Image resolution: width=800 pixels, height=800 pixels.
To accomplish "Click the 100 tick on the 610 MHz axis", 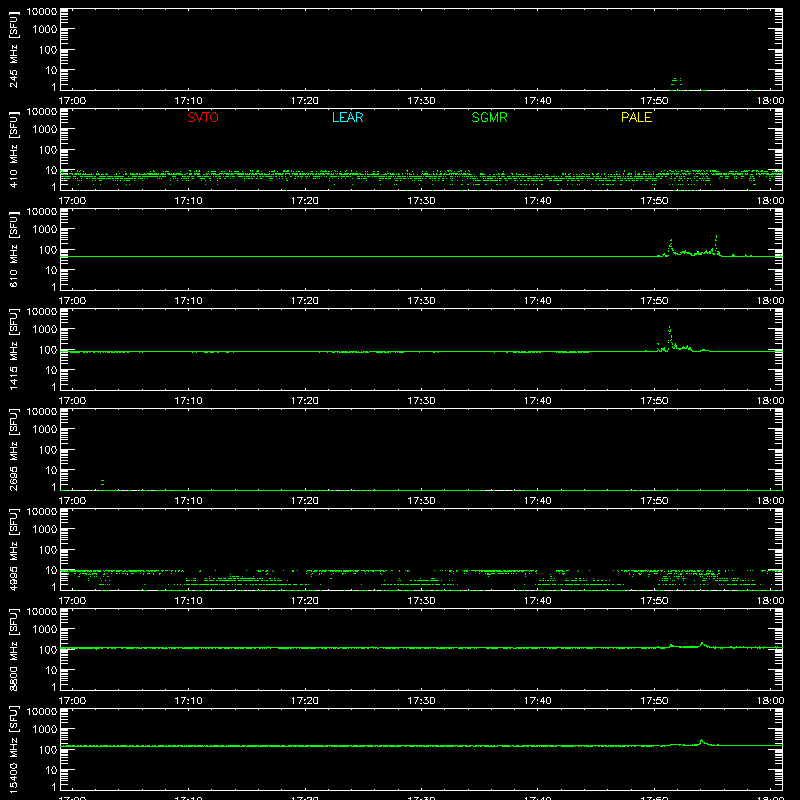I will (48, 250).
